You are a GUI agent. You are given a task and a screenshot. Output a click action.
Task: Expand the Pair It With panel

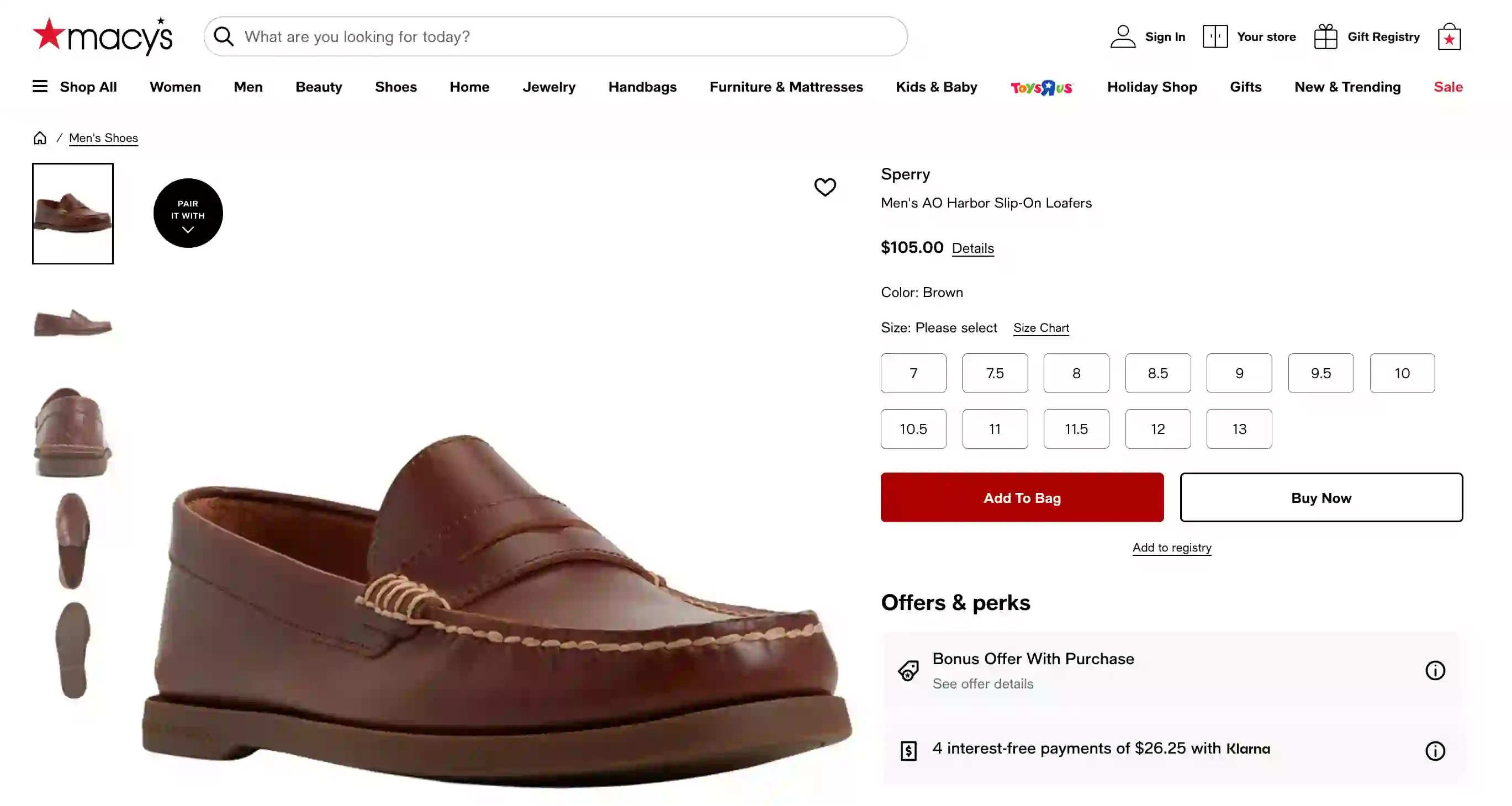pyautogui.click(x=187, y=213)
